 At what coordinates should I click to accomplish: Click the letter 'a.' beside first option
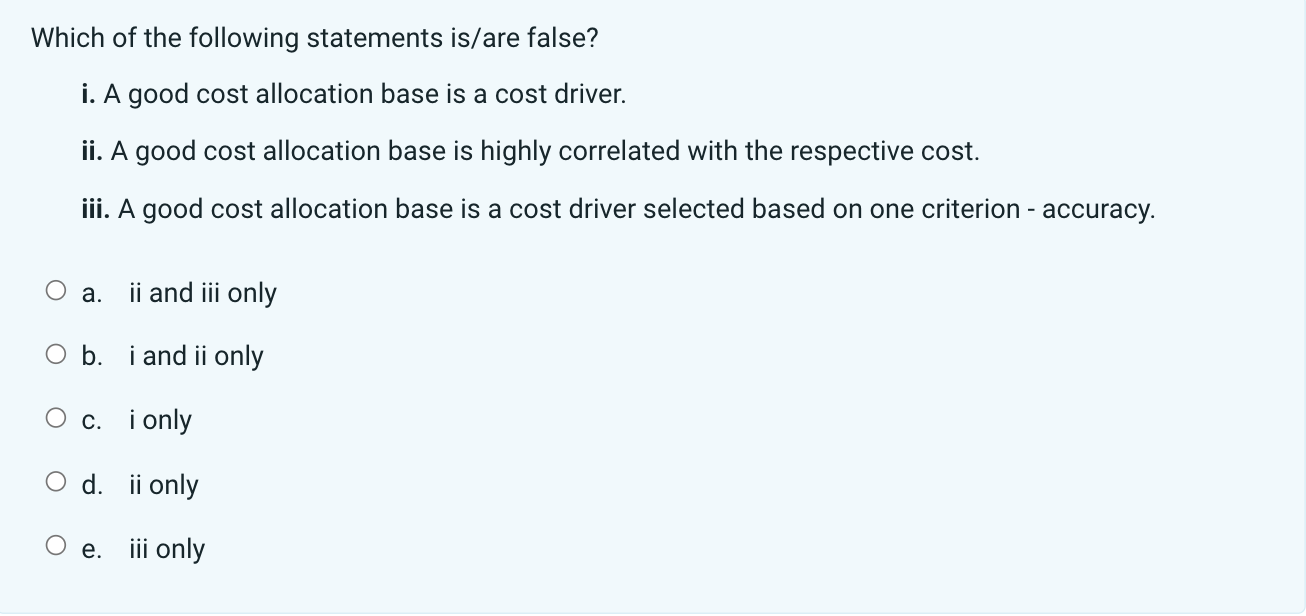[92, 293]
